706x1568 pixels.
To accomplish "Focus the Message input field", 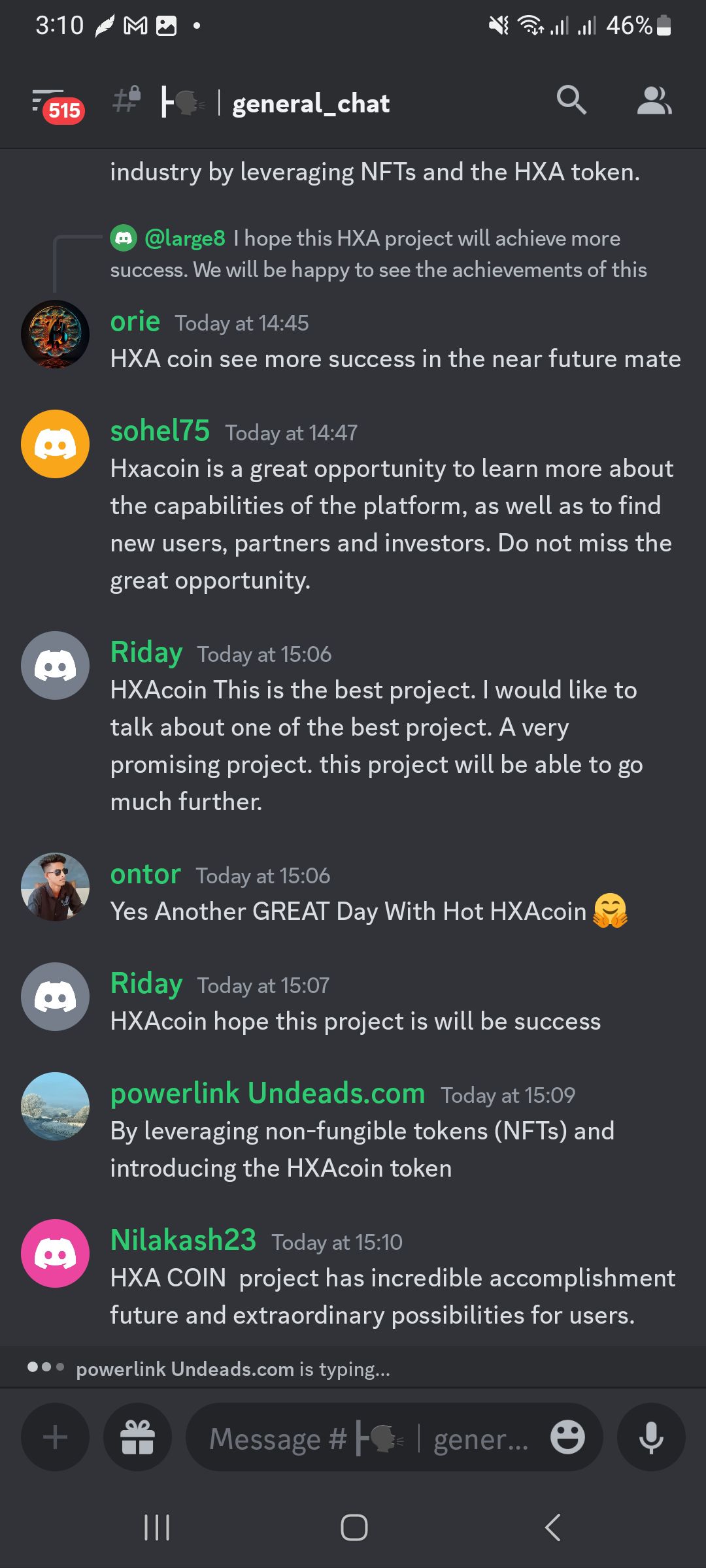I will [x=369, y=1438].
